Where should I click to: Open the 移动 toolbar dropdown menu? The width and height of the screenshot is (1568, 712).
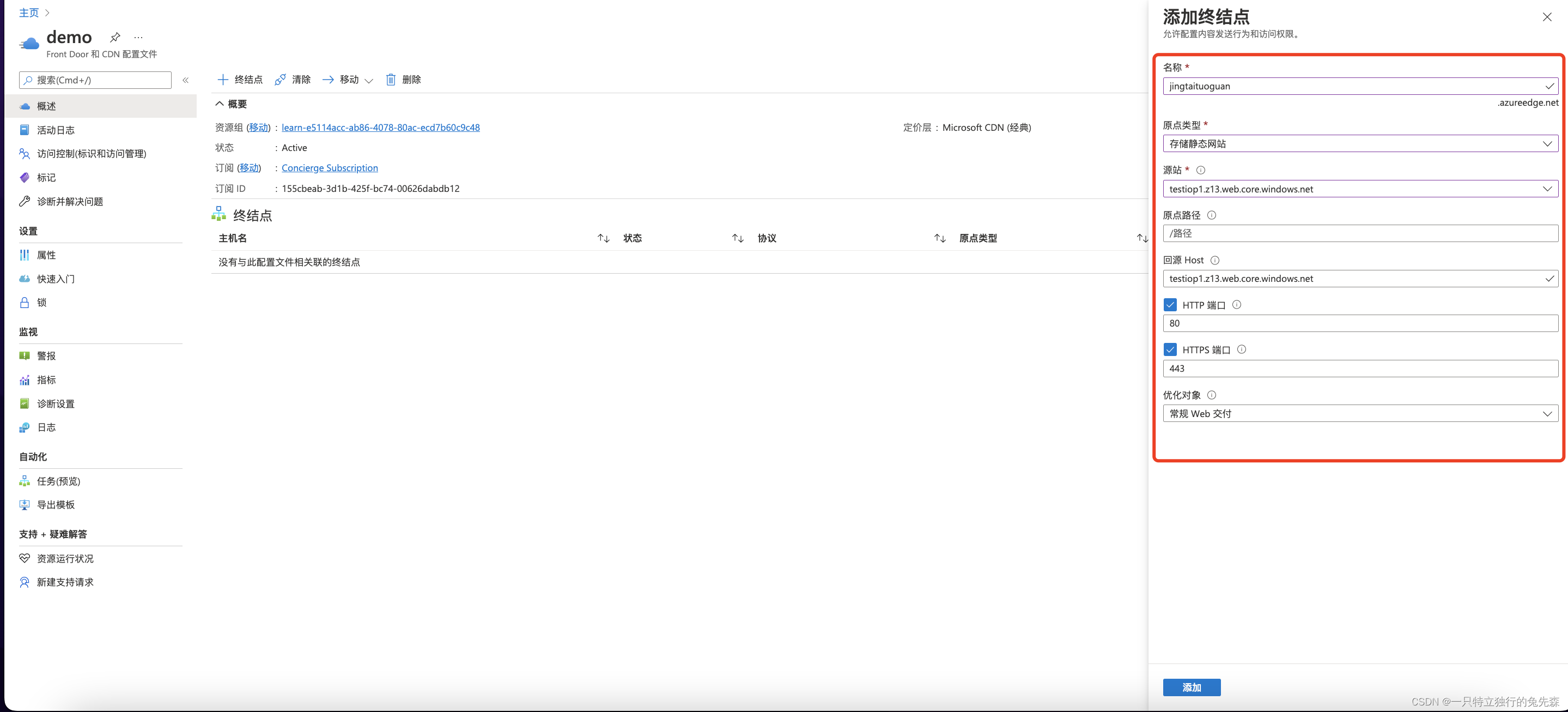tap(368, 80)
